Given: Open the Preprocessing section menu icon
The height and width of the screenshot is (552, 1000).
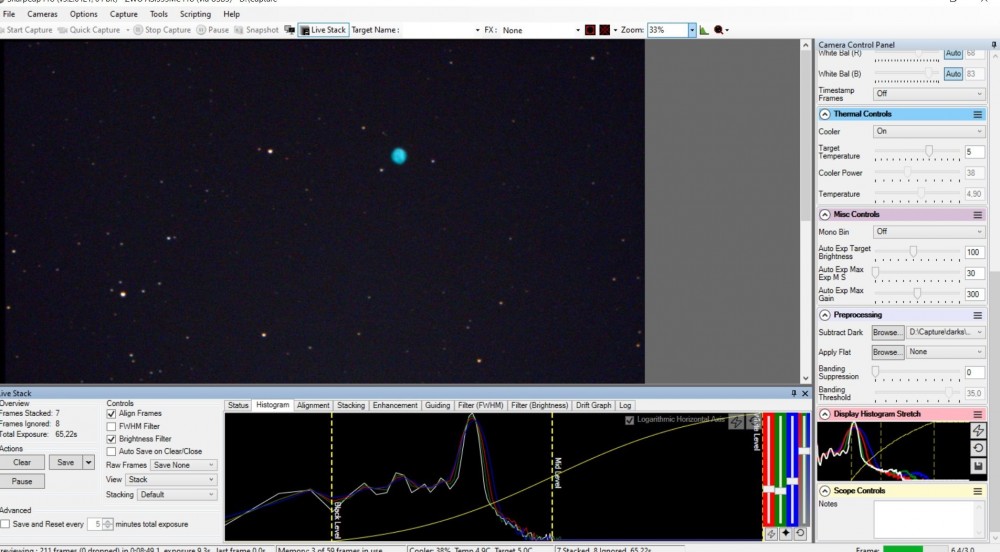Looking at the screenshot, I should point(977,315).
